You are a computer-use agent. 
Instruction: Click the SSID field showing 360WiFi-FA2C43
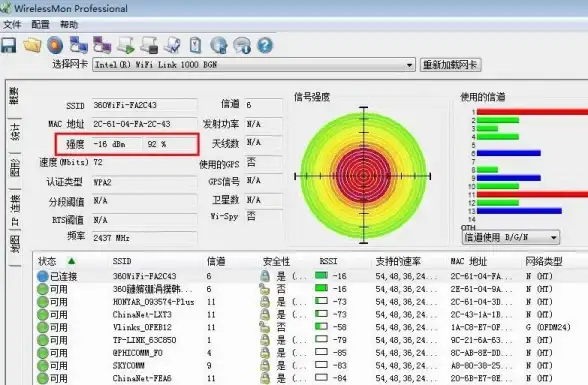pyautogui.click(x=144, y=105)
